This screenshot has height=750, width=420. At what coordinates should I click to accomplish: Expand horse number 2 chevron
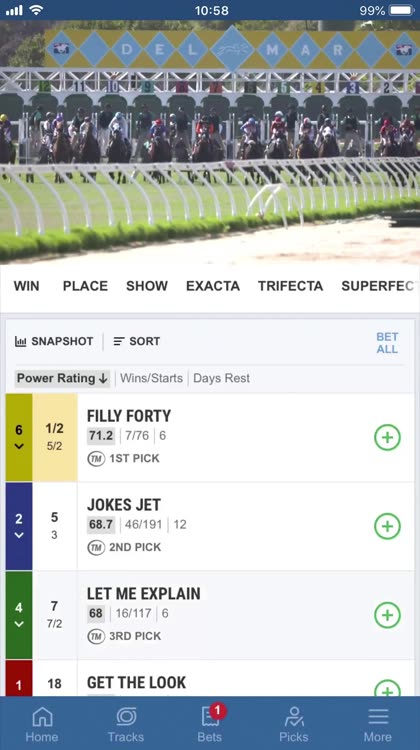click(x=19, y=535)
